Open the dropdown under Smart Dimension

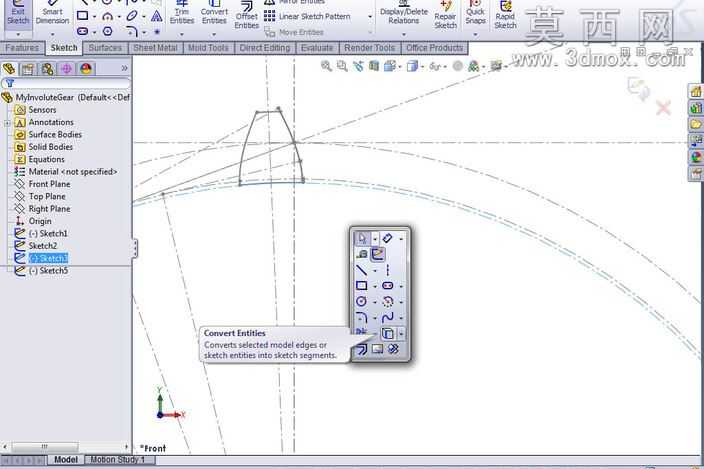click(x=52, y=35)
